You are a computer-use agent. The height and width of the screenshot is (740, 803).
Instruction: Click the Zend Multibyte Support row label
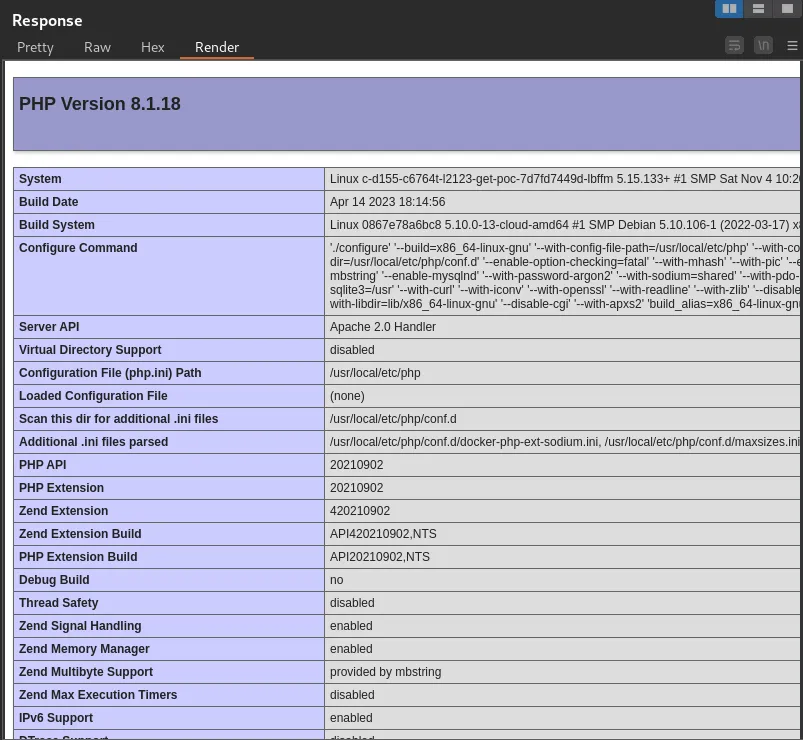click(x=86, y=672)
